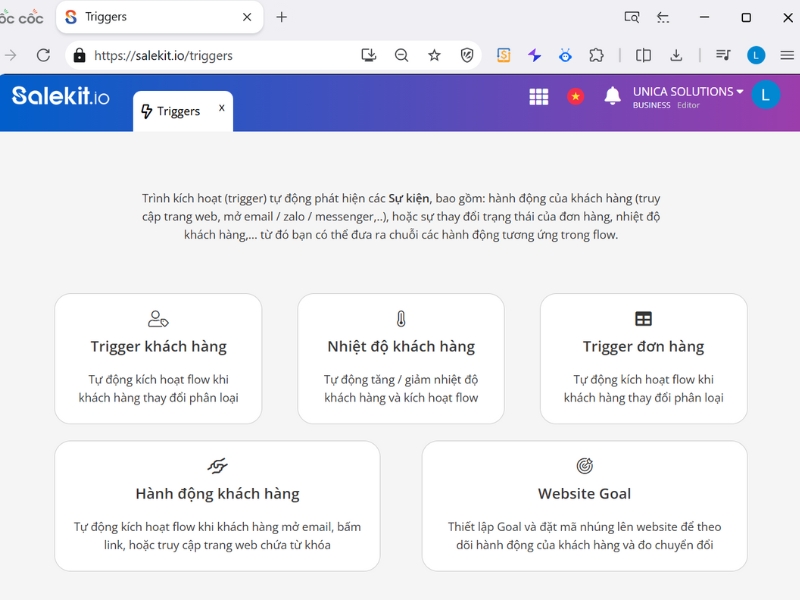Click the bookmark star in the address bar

[x=435, y=55]
